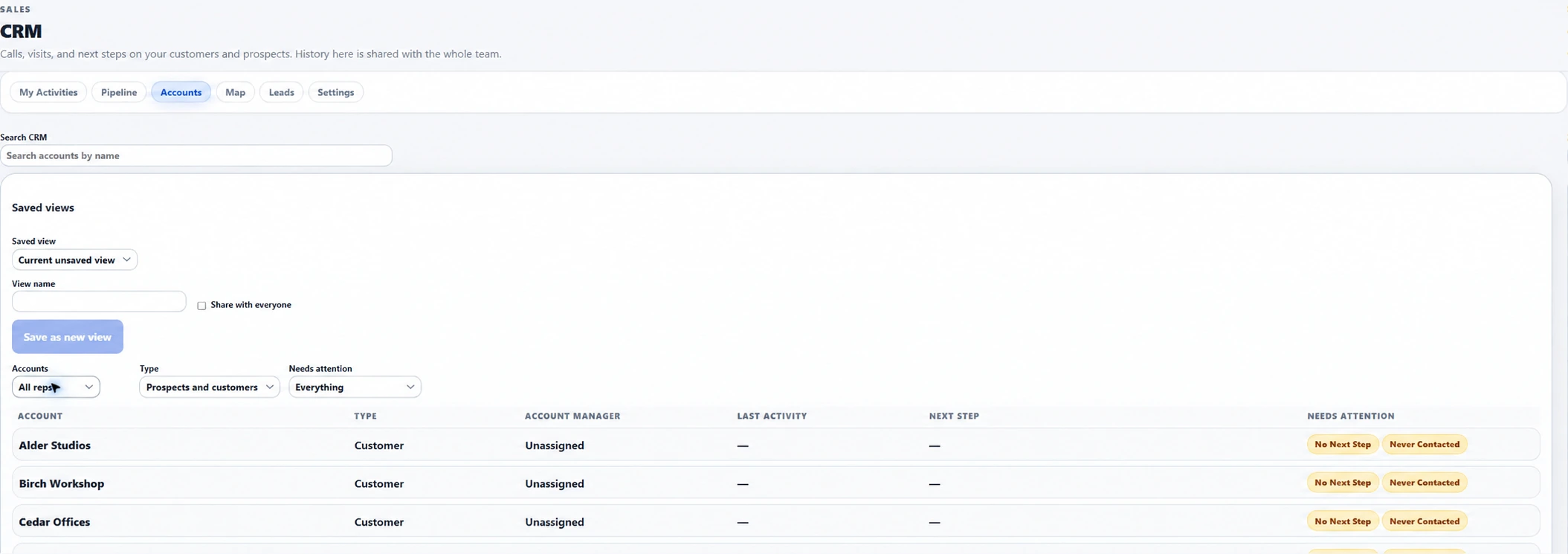Focus the Search accounts by name field
The height and width of the screenshot is (554, 1568).
pos(196,155)
